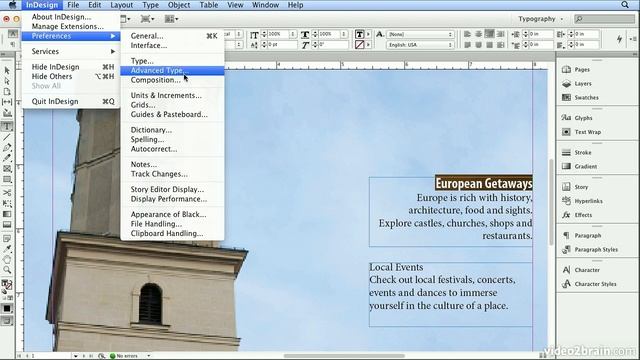Open the File menu
The image size is (640, 360).
(x=73, y=5)
